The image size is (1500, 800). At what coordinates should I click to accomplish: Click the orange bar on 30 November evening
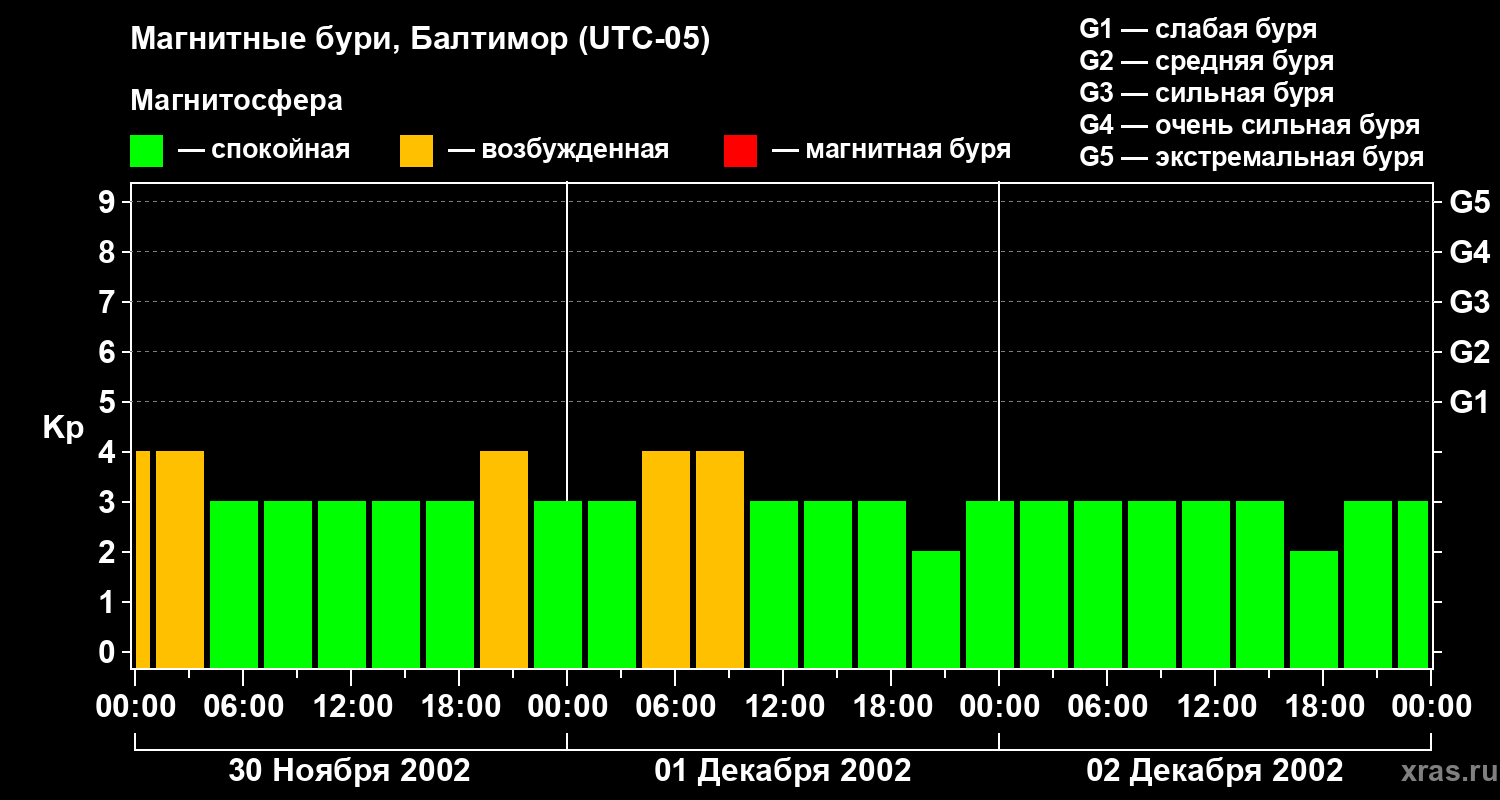(504, 559)
